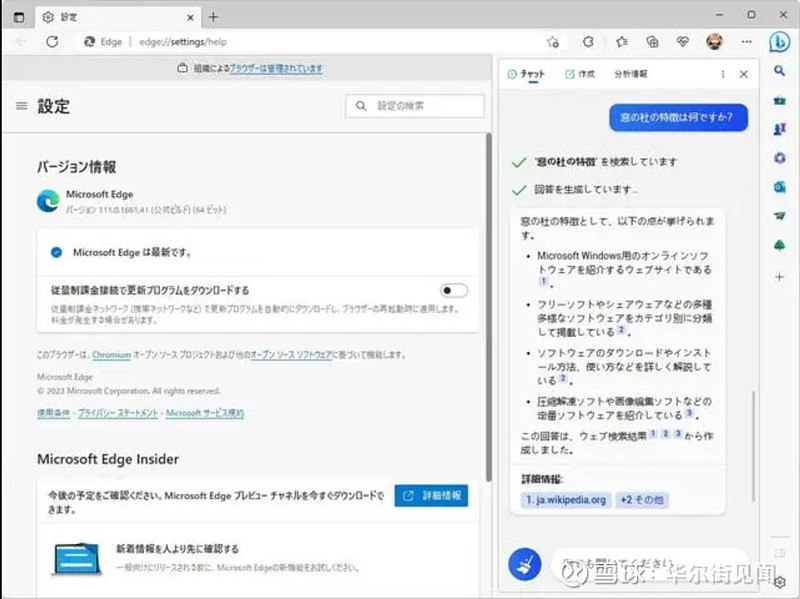The image size is (800, 599).
Task: Switch to the 作成 tab
Action: 580,74
